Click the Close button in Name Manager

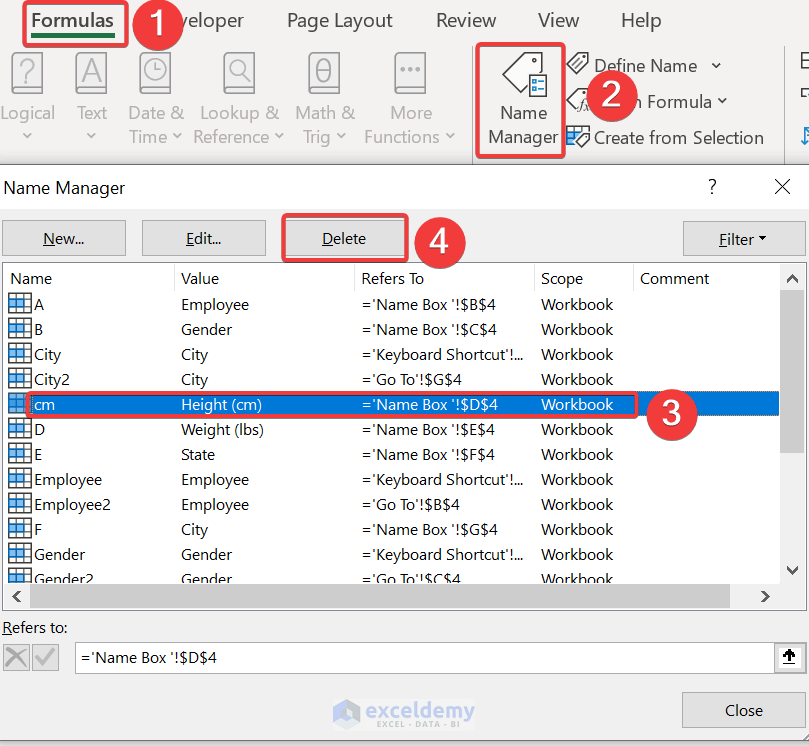[743, 710]
